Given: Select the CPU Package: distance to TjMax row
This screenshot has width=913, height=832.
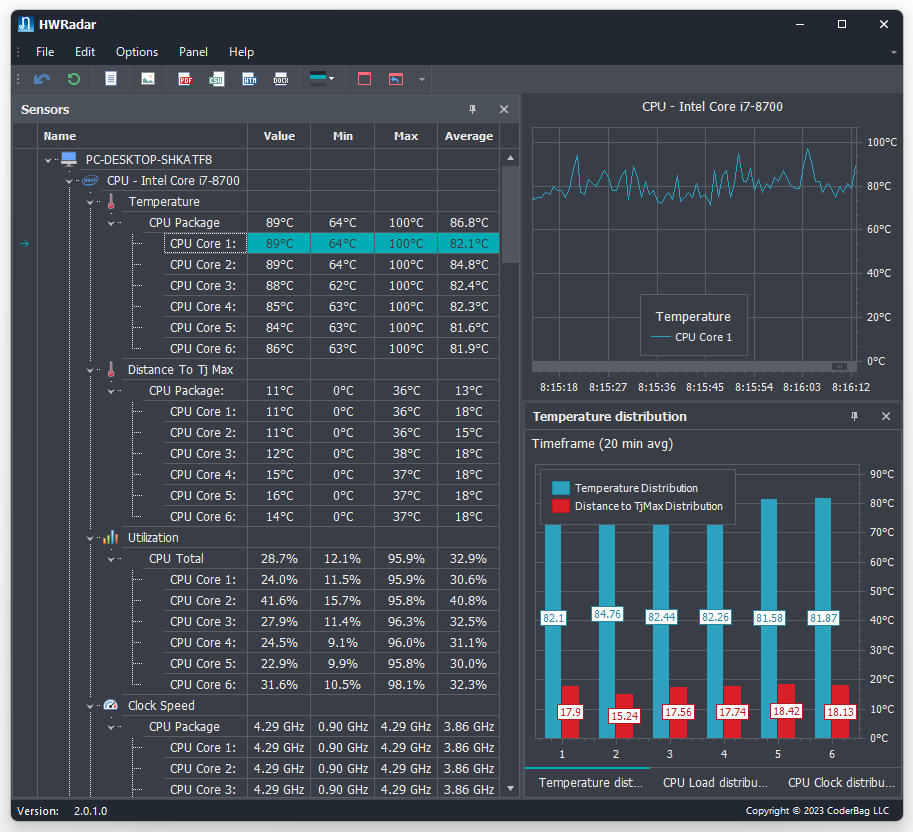Looking at the screenshot, I should pyautogui.click(x=321, y=390).
